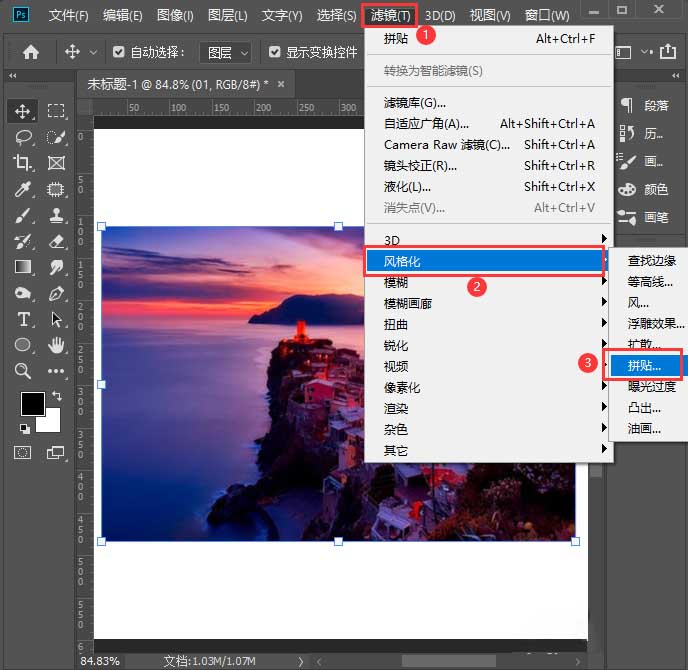
Task: Select the Eyedropper tool
Action: click(22, 189)
